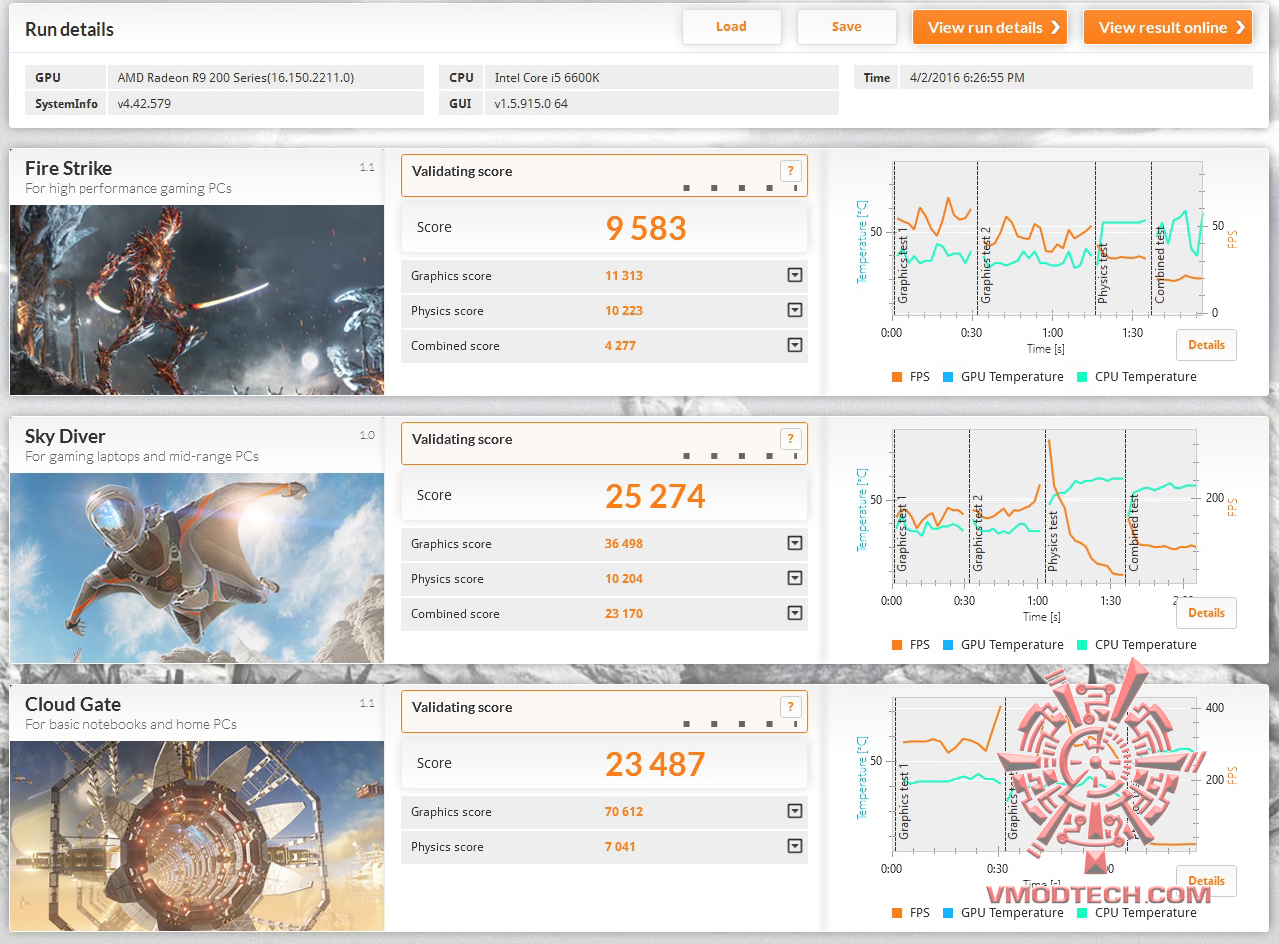Click GUI version v1.5.915.0 64

pos(531,103)
